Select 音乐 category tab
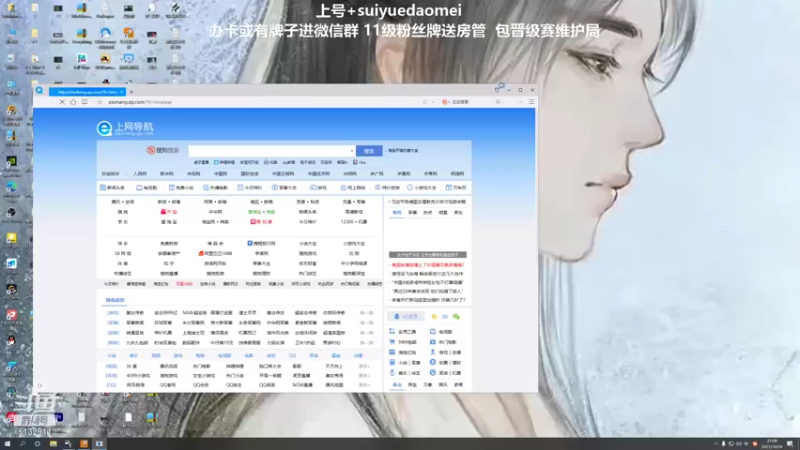This screenshot has width=800, height=450. click(134, 356)
